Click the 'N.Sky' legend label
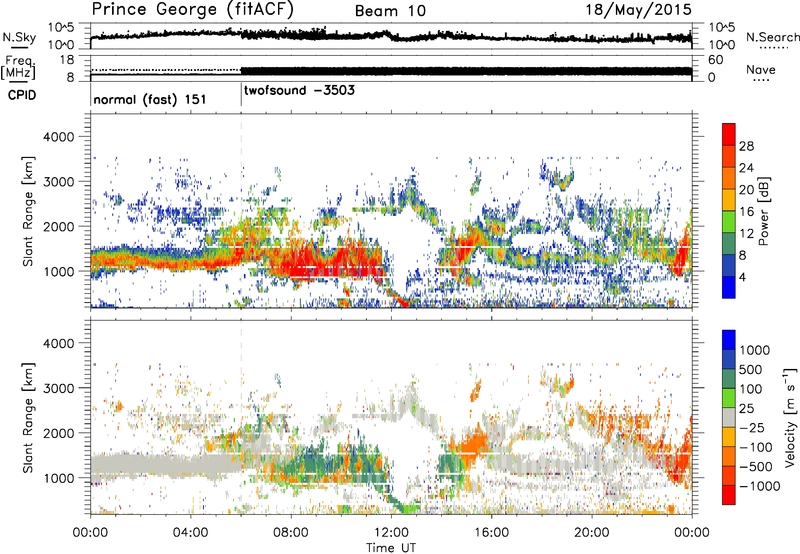 coord(19,37)
